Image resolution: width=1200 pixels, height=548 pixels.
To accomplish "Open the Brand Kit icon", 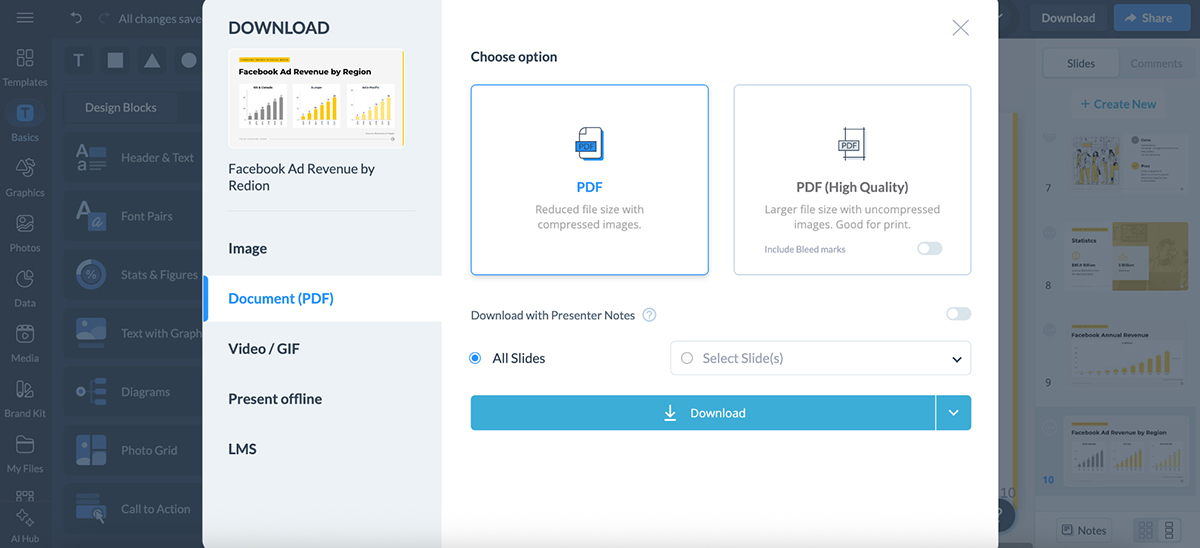I will click(x=25, y=390).
